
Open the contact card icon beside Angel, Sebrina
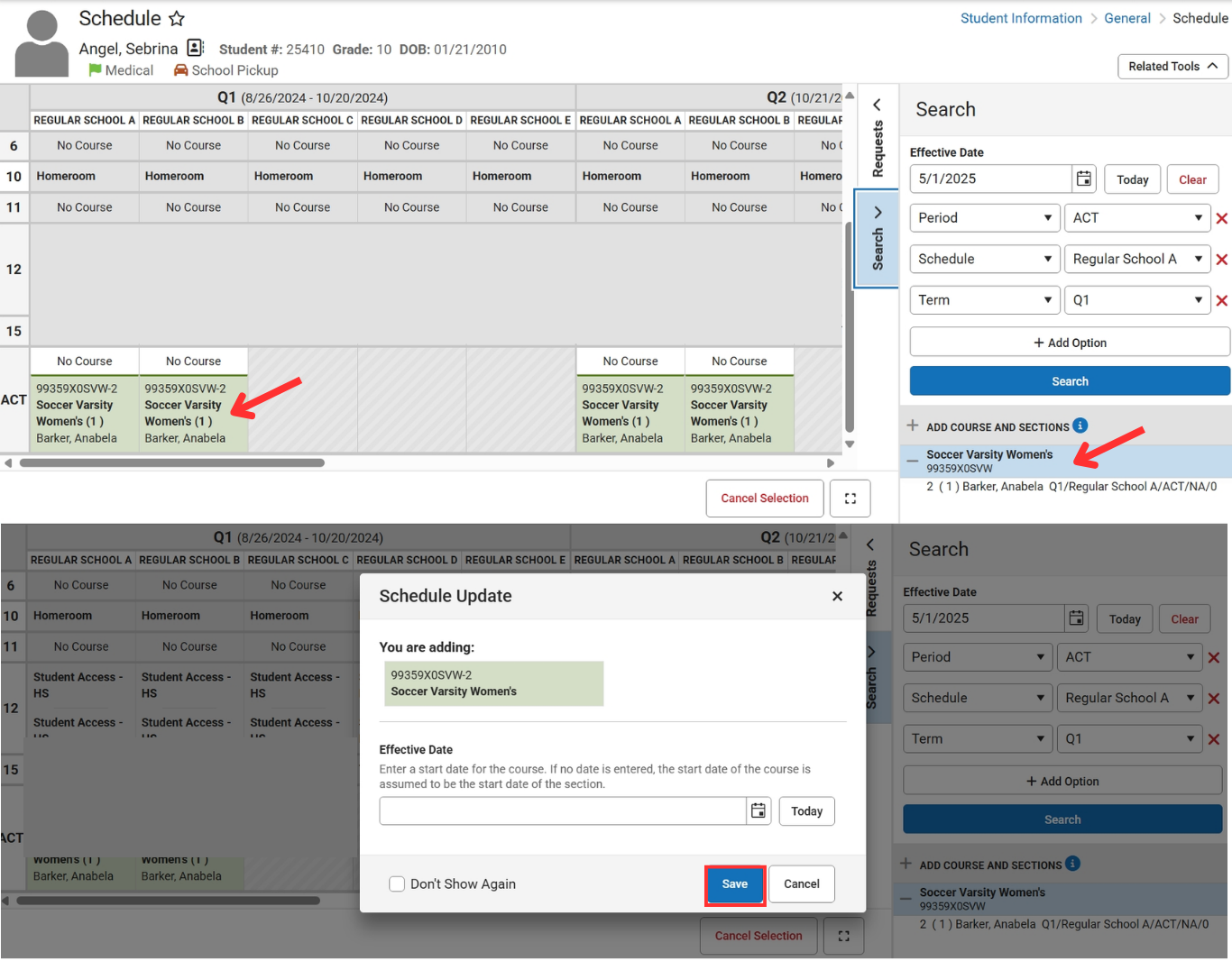point(195,48)
